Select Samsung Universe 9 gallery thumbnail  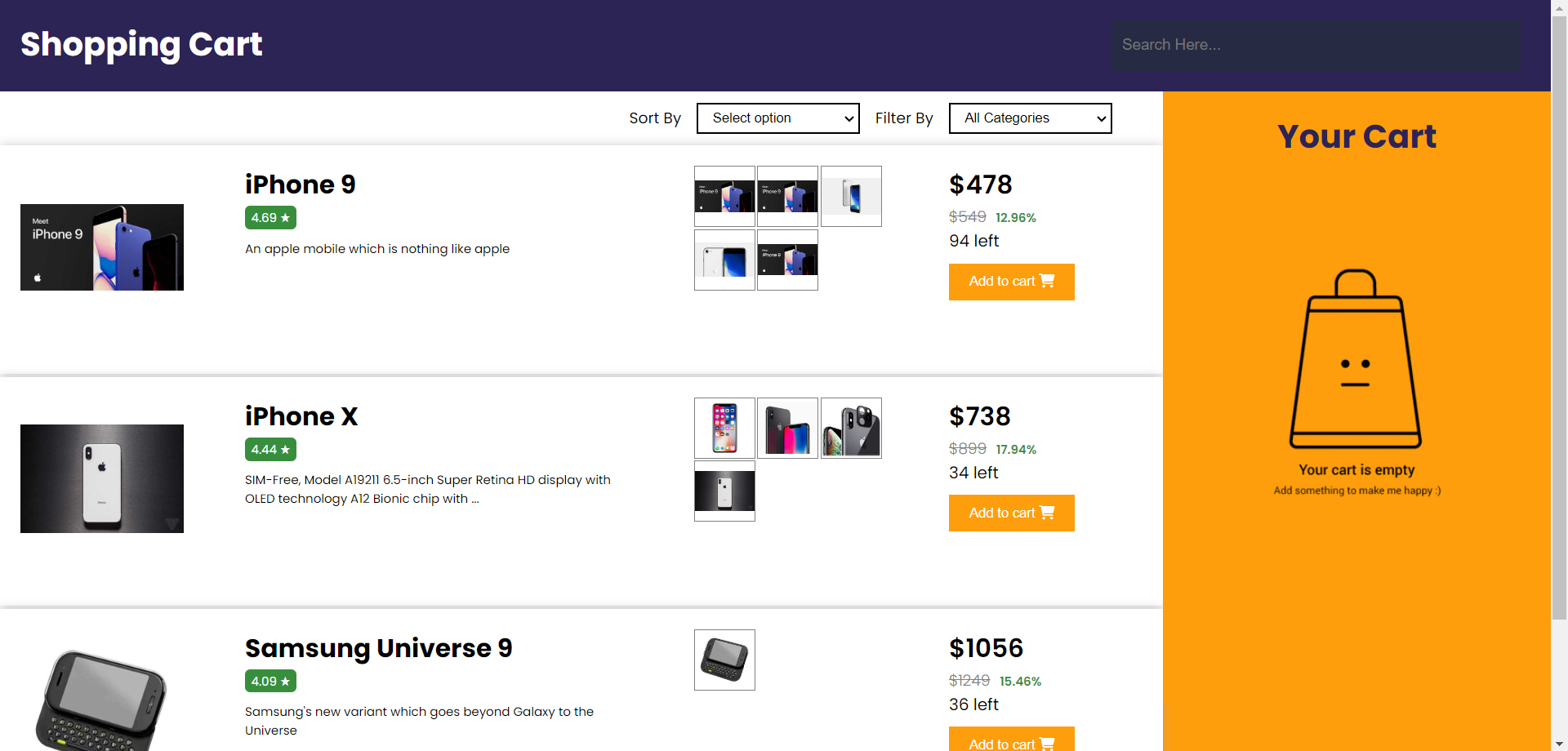point(724,660)
